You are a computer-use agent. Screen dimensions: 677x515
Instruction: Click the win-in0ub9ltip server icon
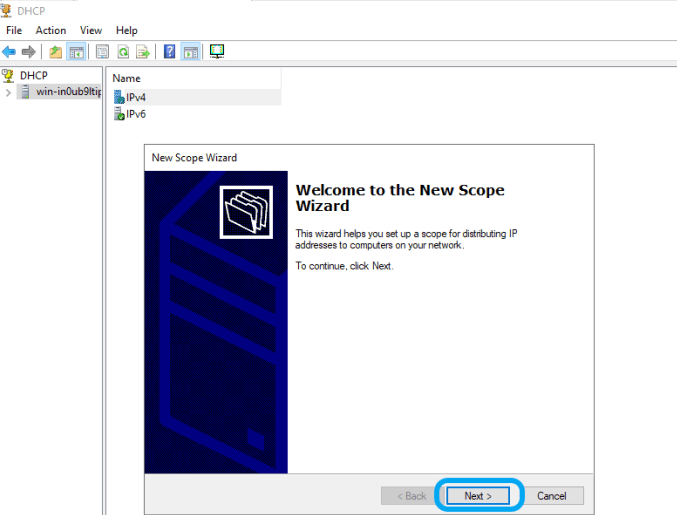point(25,92)
